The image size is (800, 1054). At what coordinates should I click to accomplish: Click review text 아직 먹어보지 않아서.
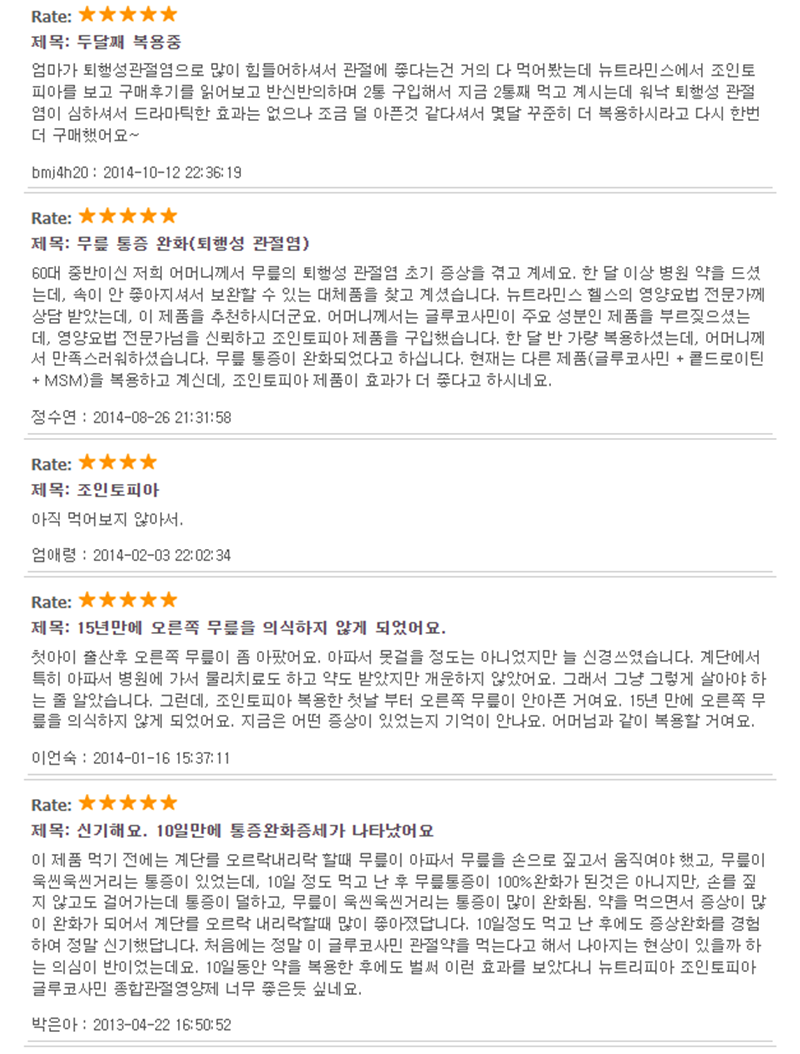pyautogui.click(x=107, y=520)
